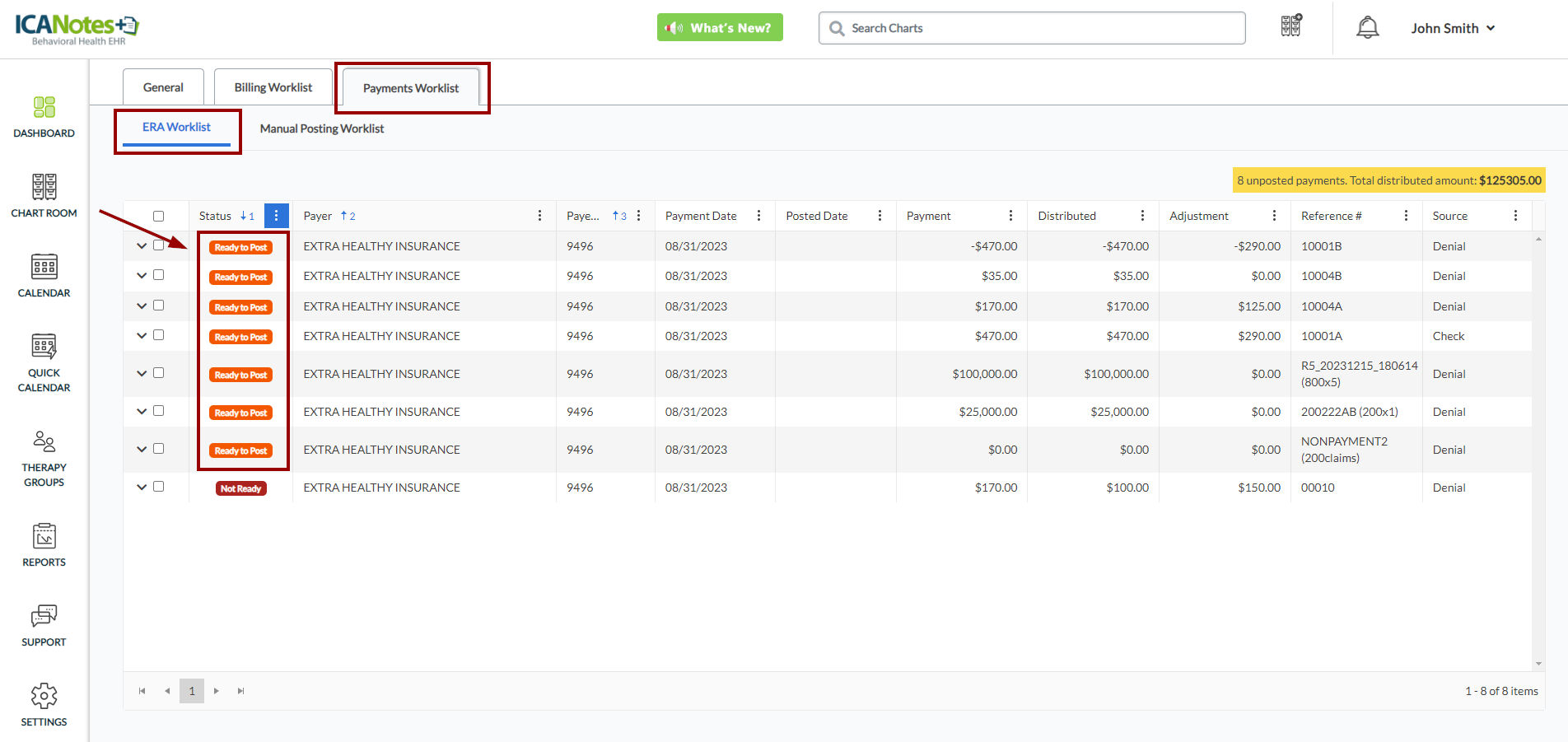This screenshot has width=1568, height=742.
Task: Click the notifications bell icon
Action: (x=1367, y=28)
